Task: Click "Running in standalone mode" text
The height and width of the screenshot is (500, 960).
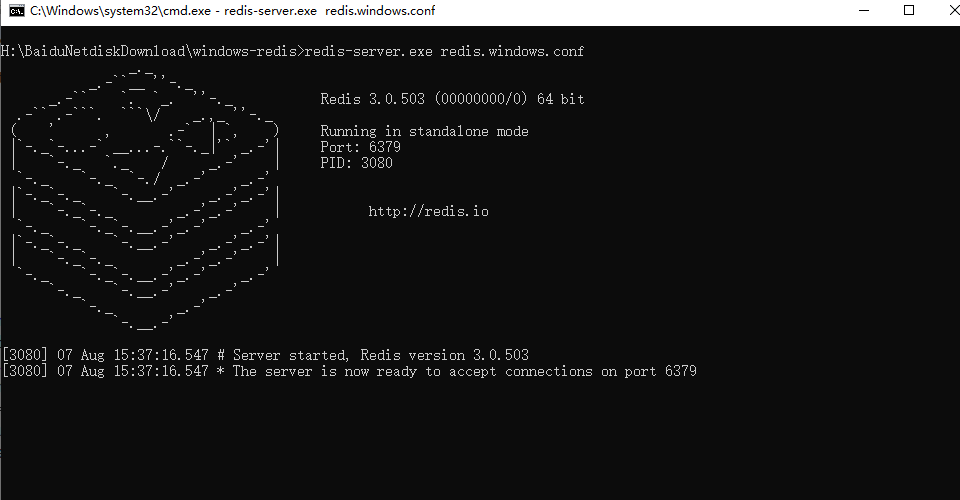Action: [x=424, y=131]
